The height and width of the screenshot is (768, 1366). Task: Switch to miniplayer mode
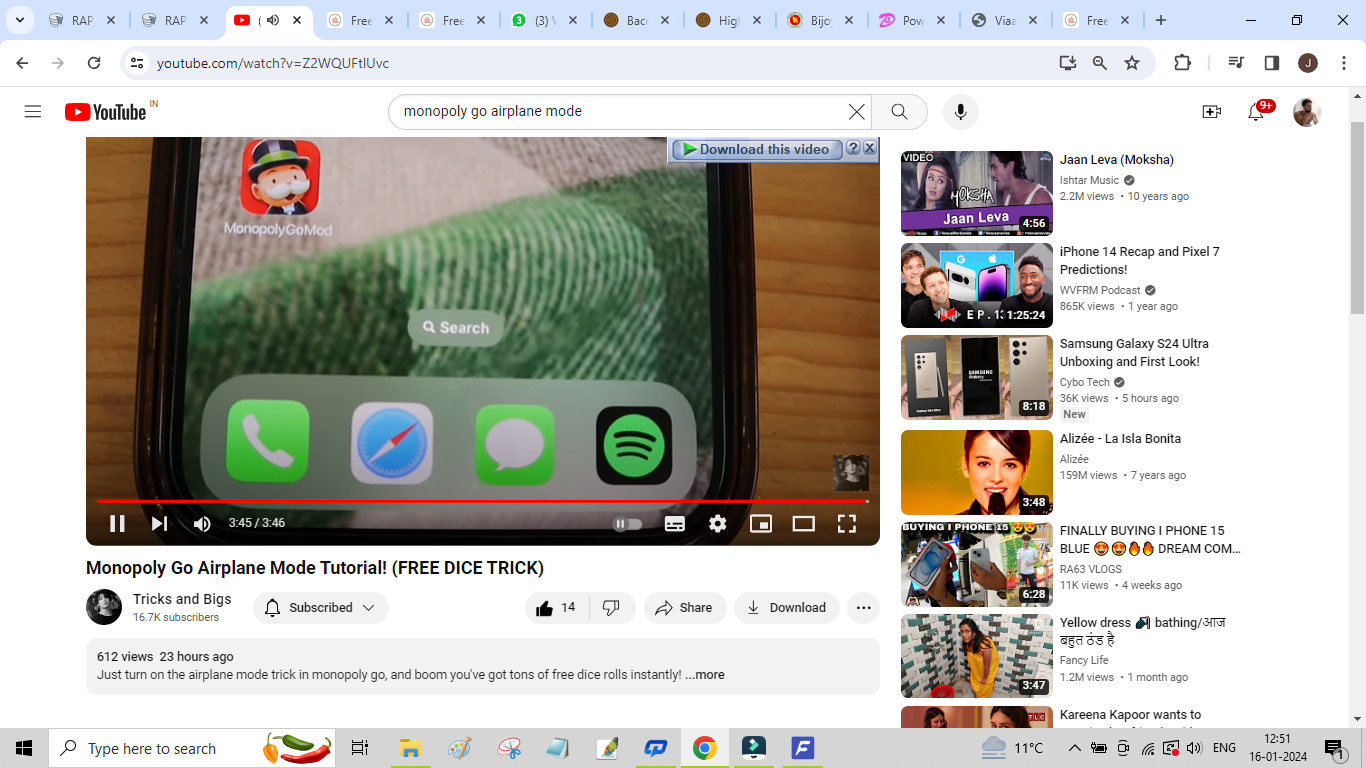click(761, 523)
